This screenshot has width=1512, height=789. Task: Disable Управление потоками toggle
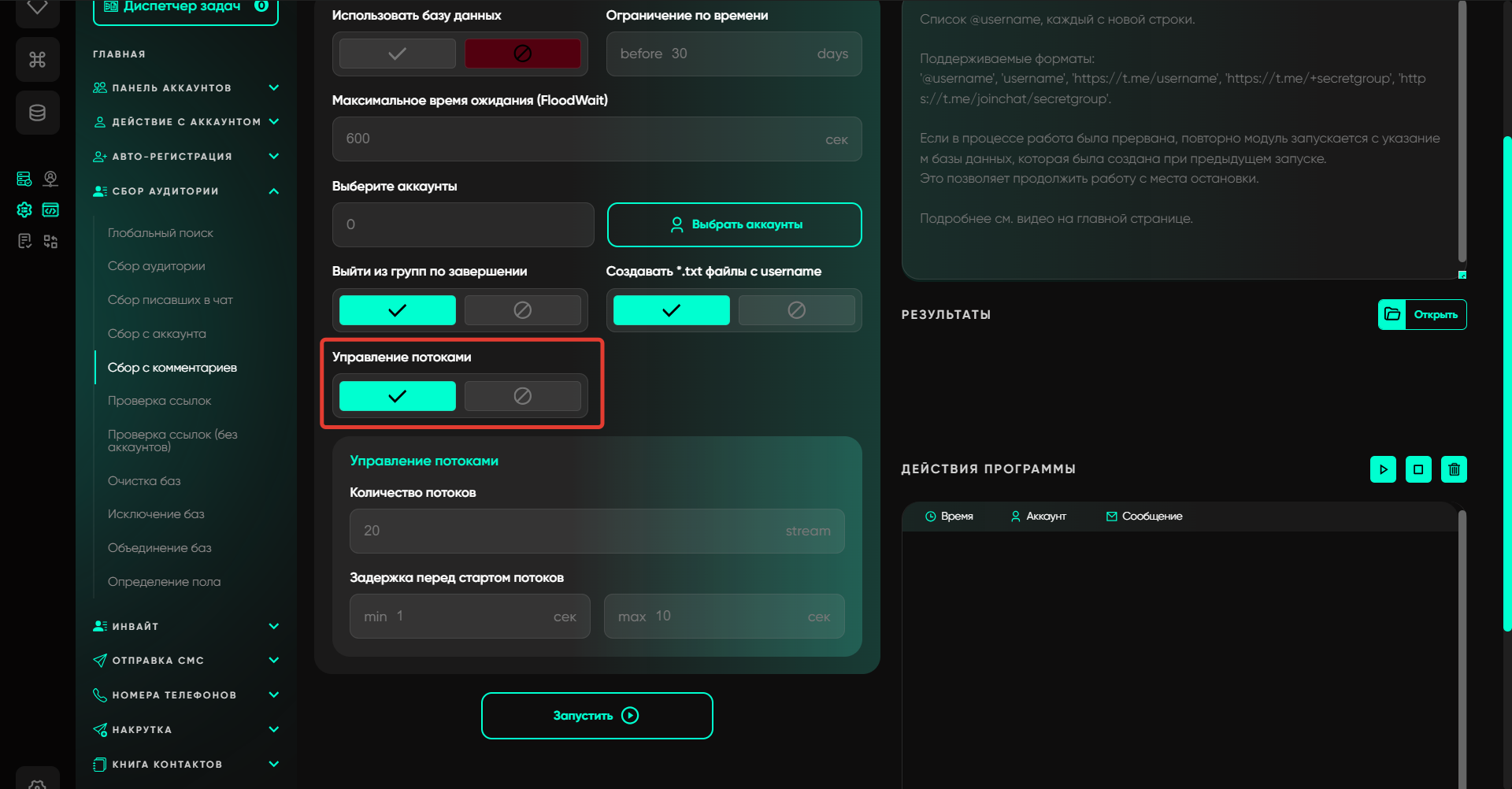[x=522, y=396]
